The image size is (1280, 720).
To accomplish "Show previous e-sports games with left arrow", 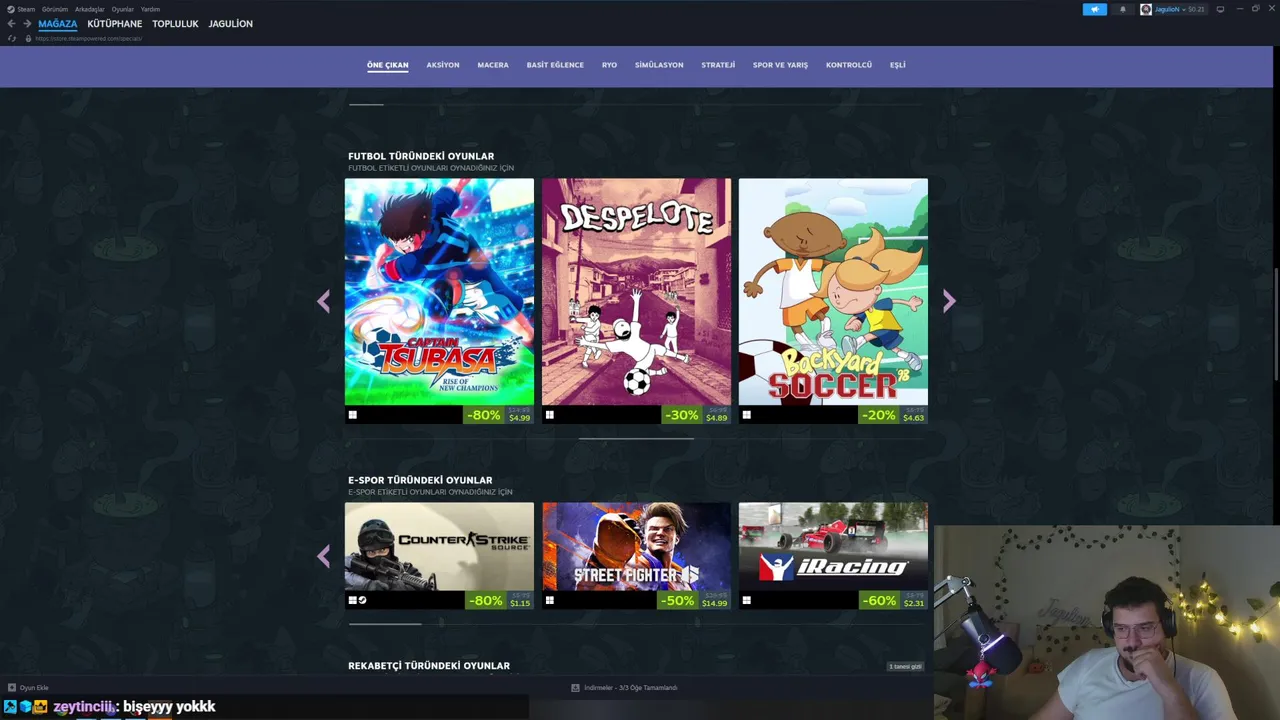I will 323,556.
